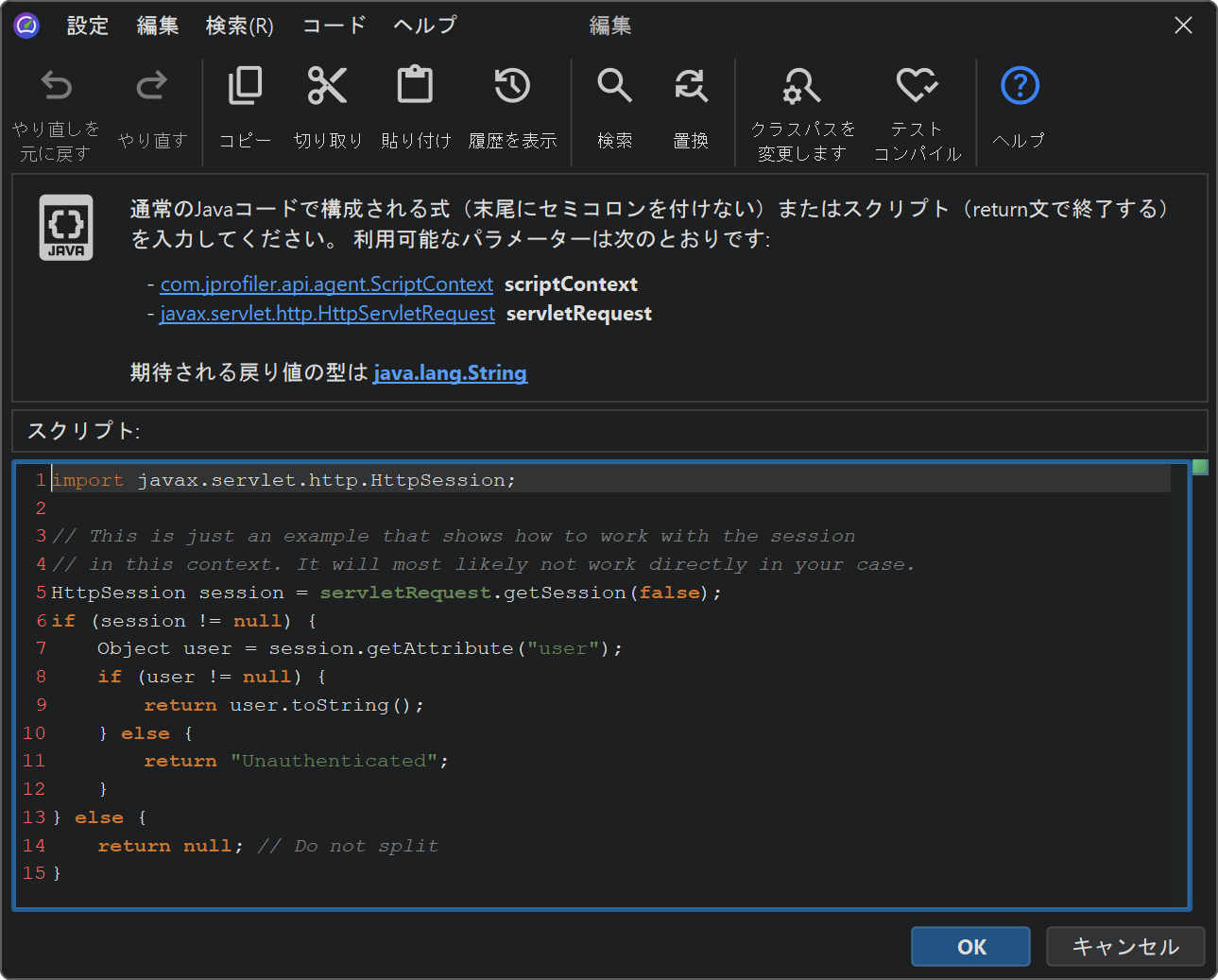This screenshot has width=1218, height=980.
Task: Open search with the 検索 magnifier icon
Action: [x=614, y=87]
